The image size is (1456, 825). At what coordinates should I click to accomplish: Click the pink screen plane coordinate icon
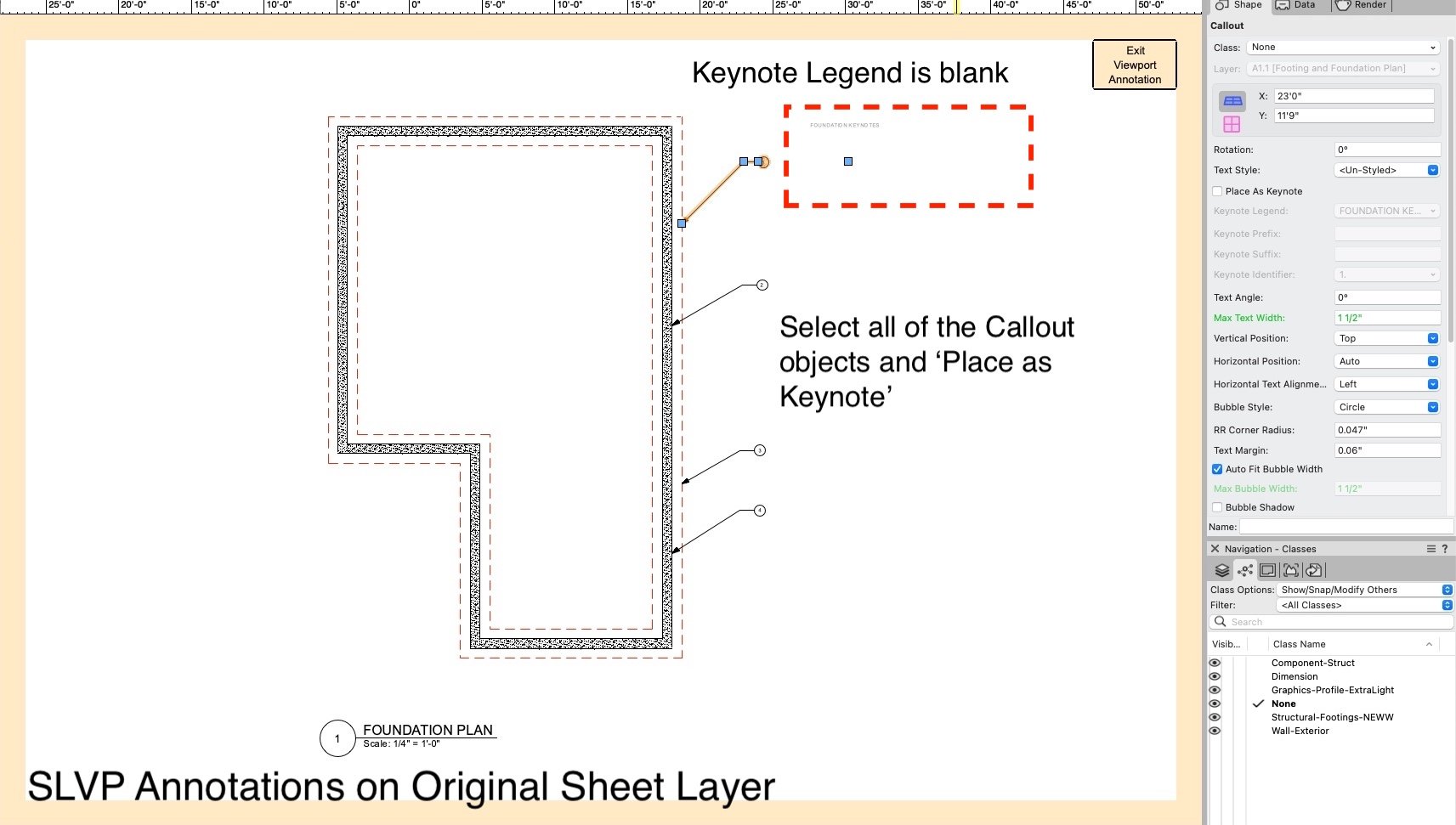click(x=1232, y=124)
